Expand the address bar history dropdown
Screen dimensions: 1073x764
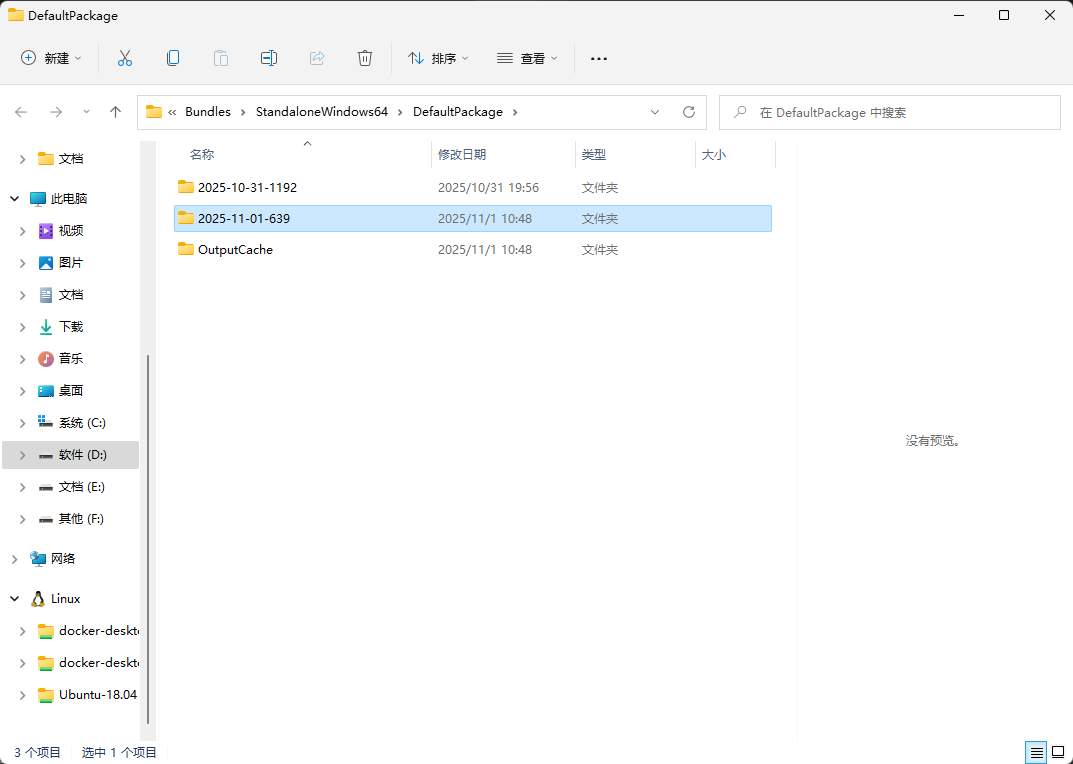tap(655, 112)
